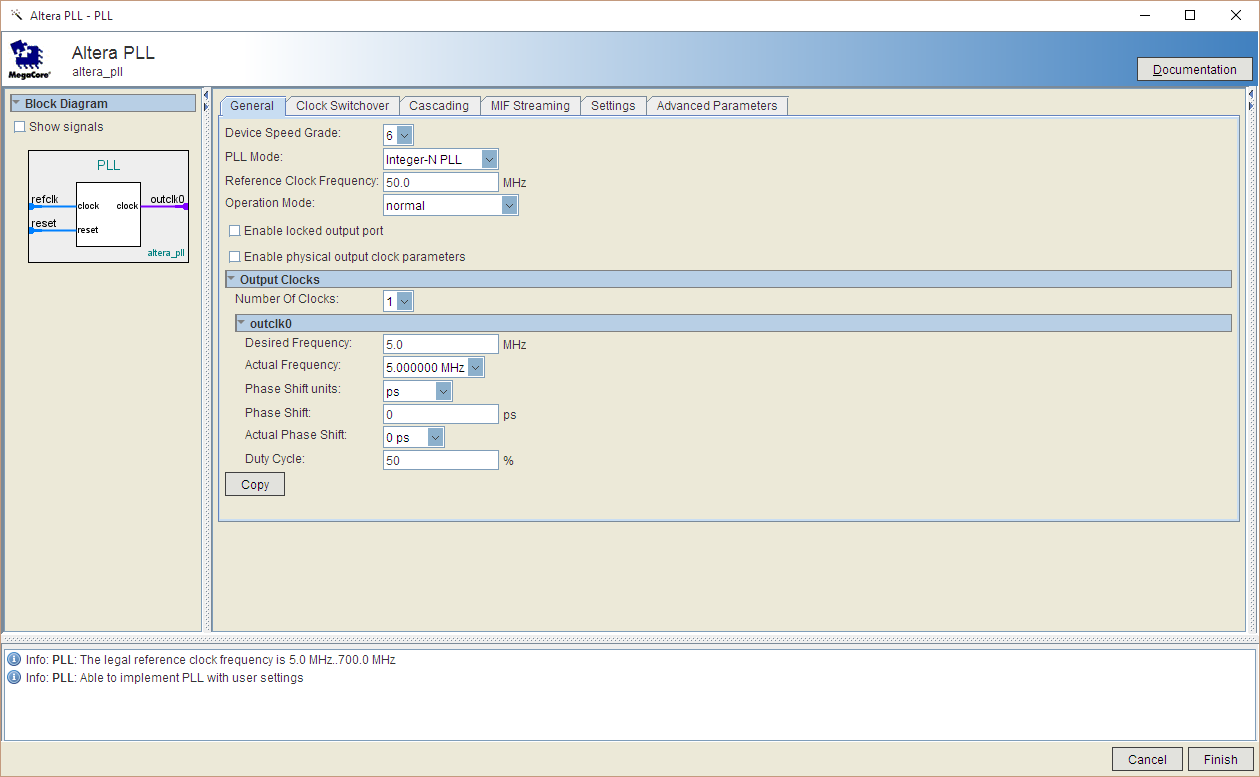
Task: Click the Desired Frequency input field
Action: 441,344
